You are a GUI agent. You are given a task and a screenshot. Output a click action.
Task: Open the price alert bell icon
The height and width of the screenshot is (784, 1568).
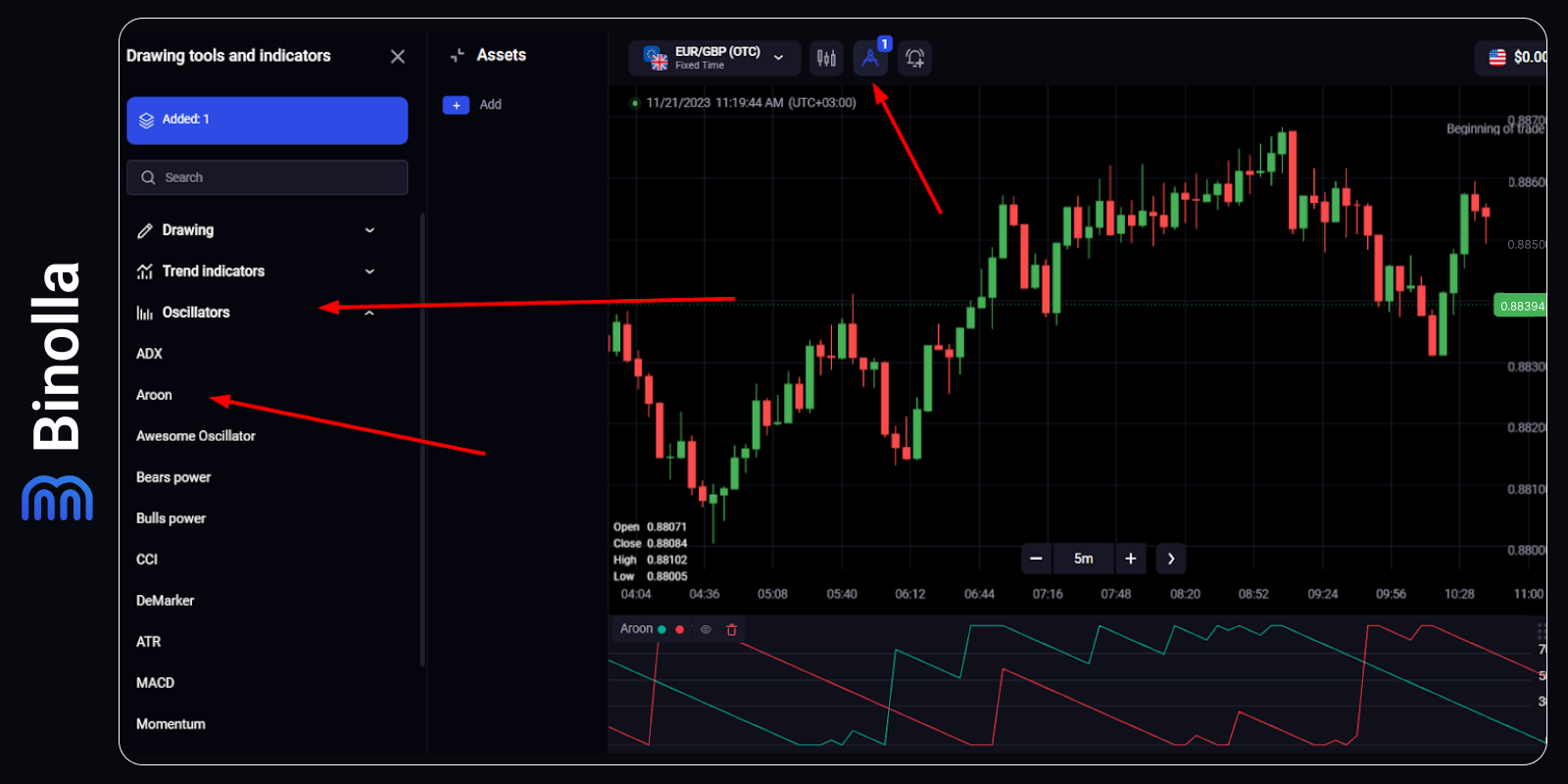click(x=914, y=58)
